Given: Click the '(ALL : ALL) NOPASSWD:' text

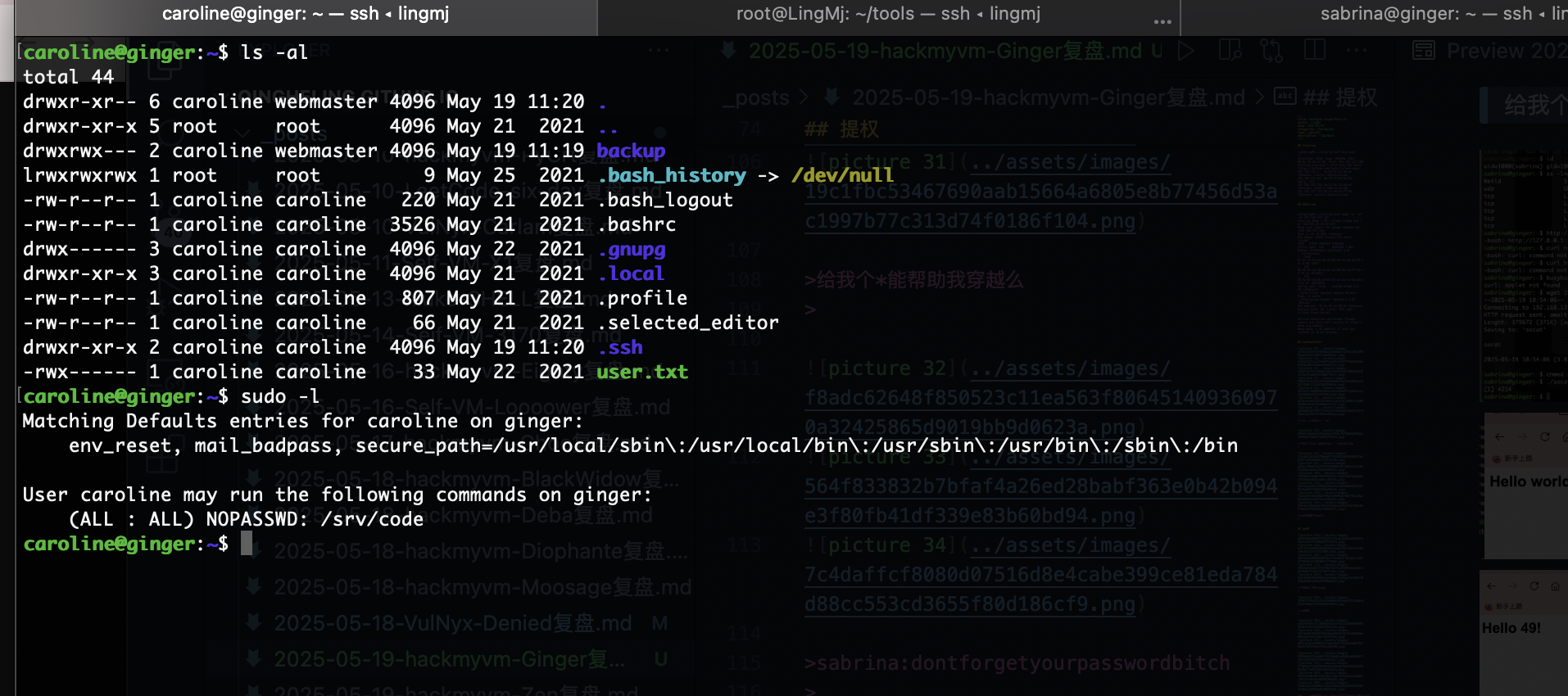Looking at the screenshot, I should 188,519.
